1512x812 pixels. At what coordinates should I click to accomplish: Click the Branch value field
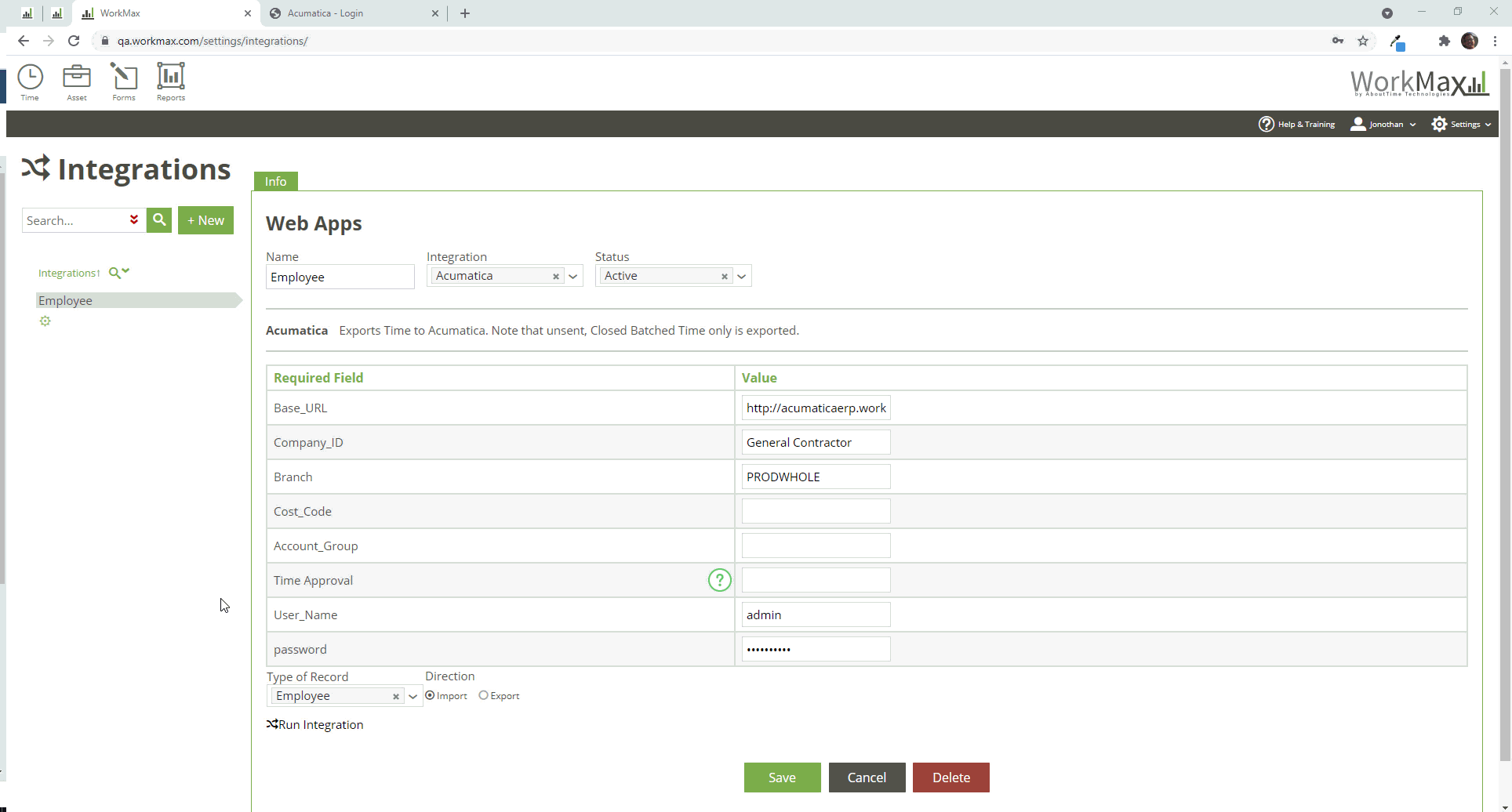(x=816, y=477)
